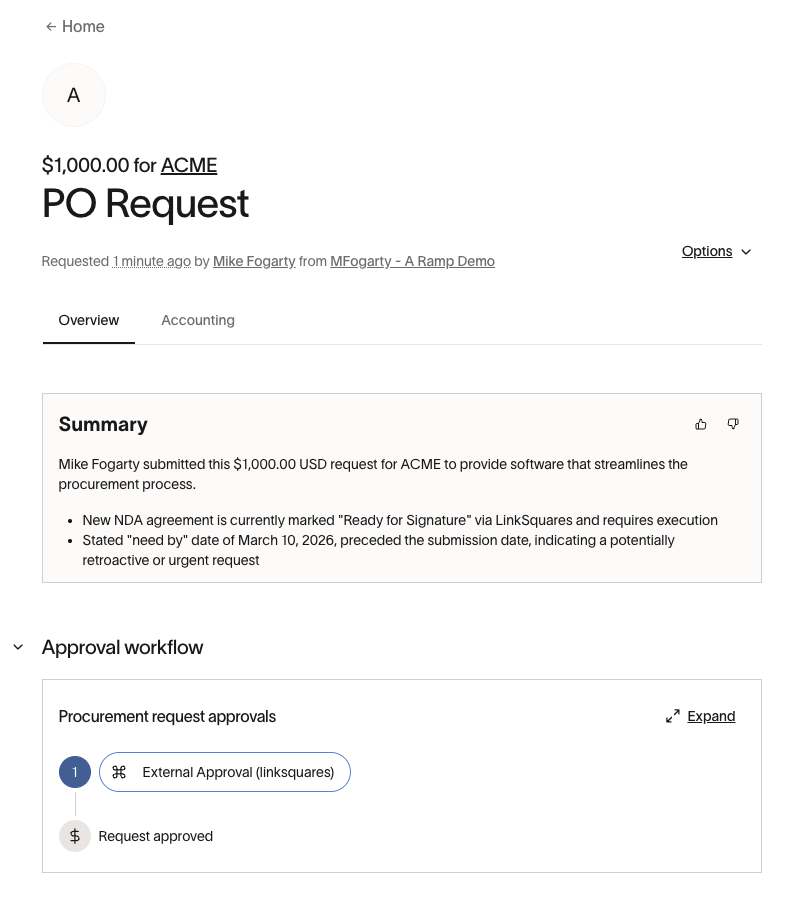Click the MFogarty - A Ramp Demo link
804x901 pixels.
412,261
